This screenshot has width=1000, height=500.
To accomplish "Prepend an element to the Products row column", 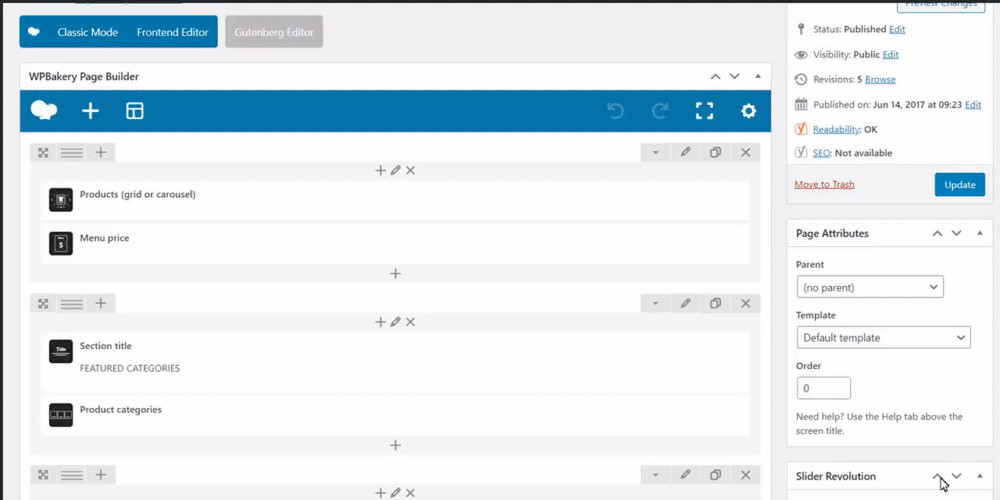I will 381,170.
